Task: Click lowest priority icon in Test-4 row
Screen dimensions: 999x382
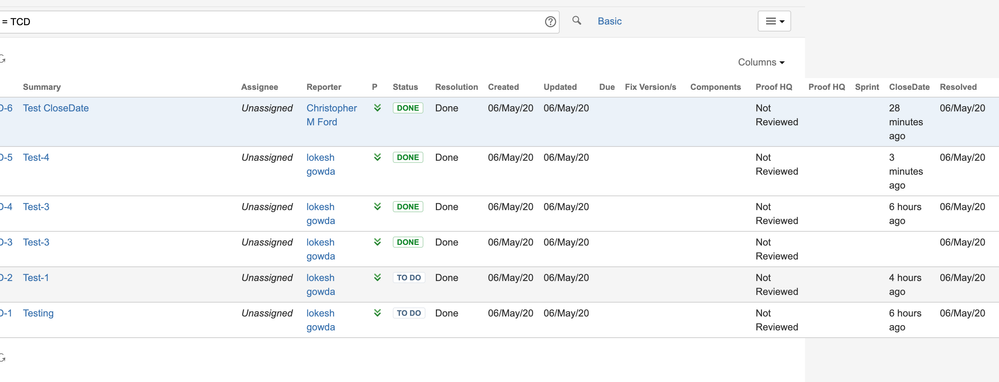Action: [x=377, y=157]
